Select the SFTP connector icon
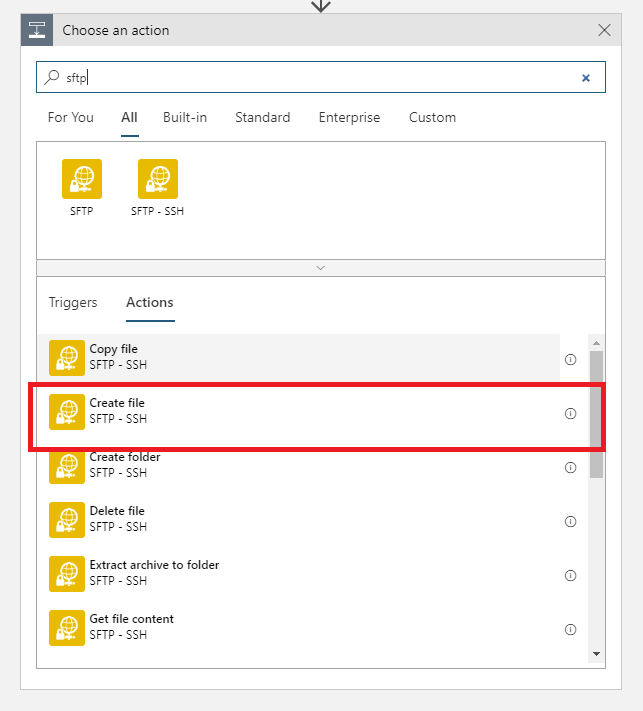 click(82, 179)
